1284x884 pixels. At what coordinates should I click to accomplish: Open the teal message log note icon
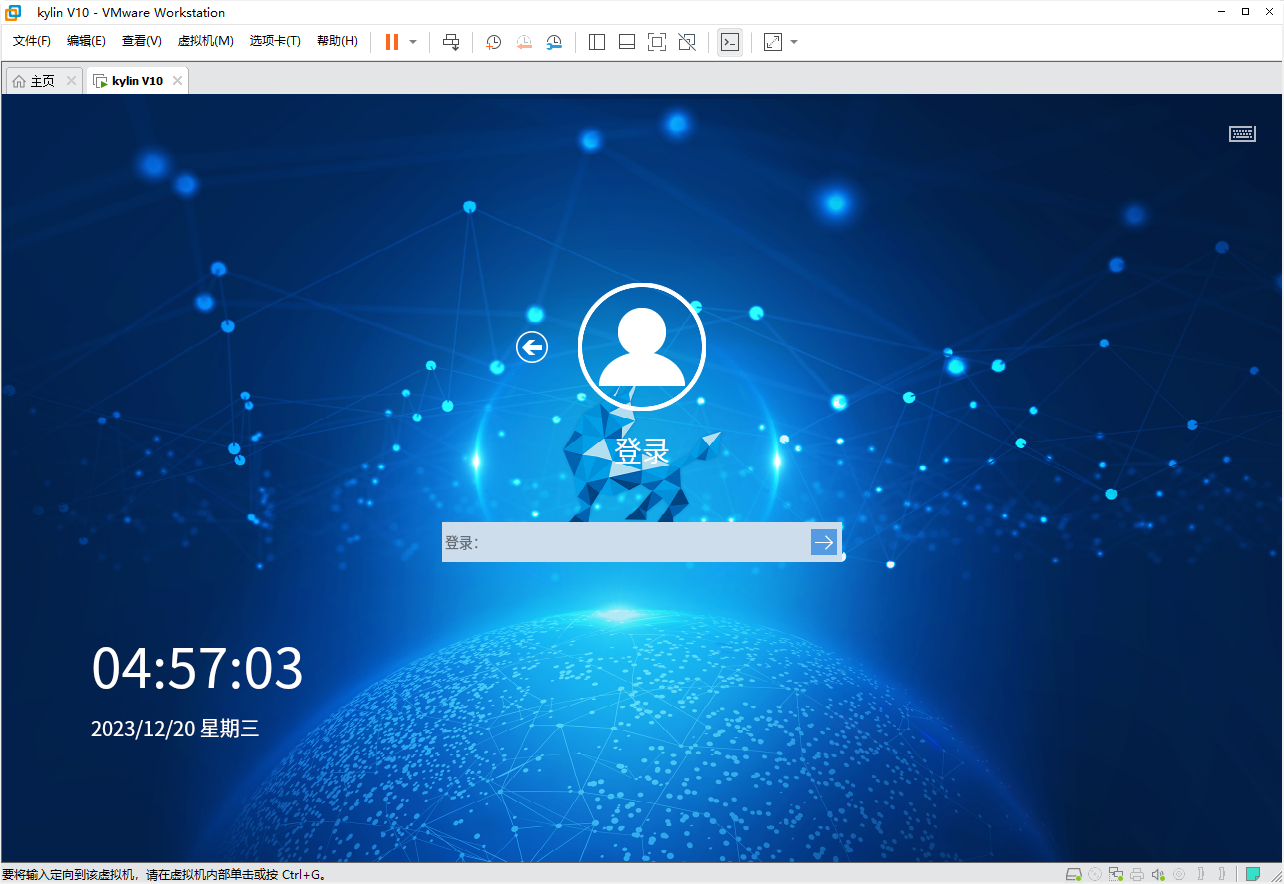tap(1253, 874)
